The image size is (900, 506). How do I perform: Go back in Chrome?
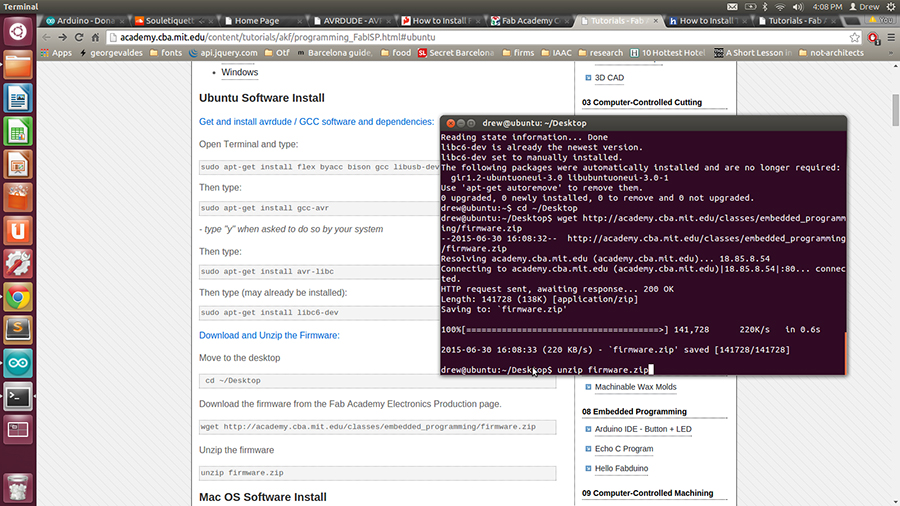(46, 37)
